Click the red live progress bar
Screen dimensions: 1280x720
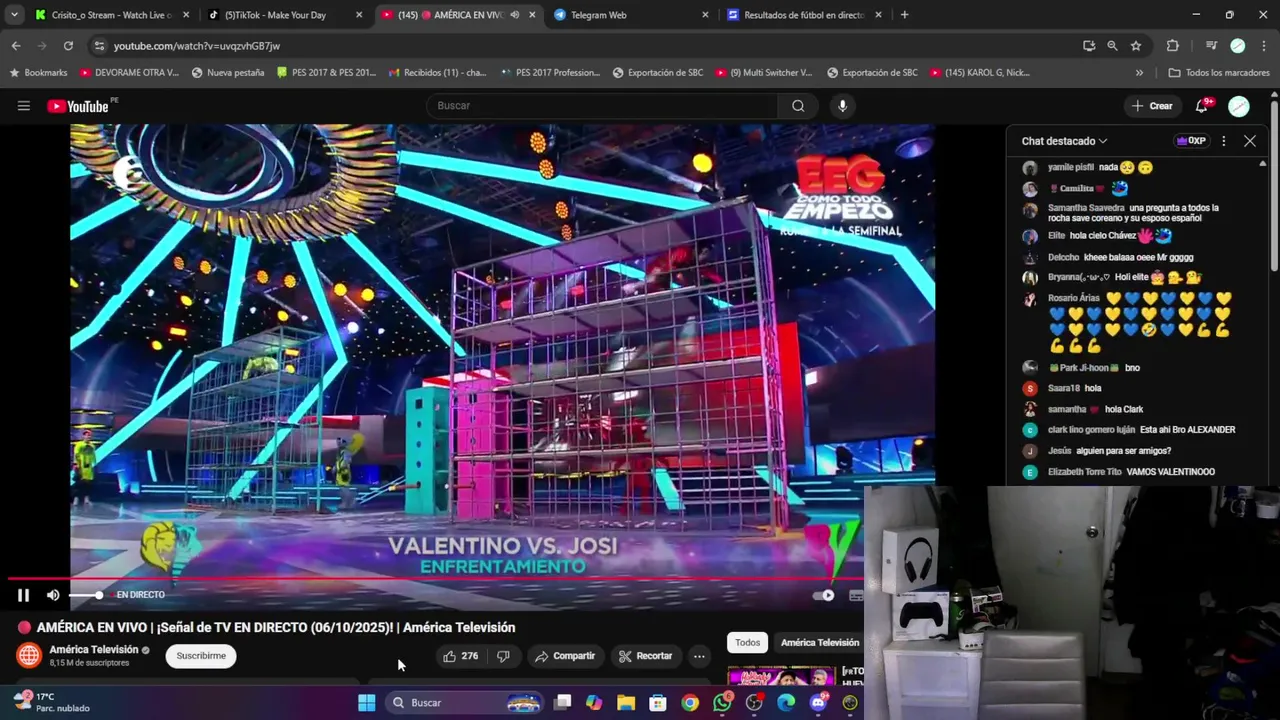click(436, 578)
